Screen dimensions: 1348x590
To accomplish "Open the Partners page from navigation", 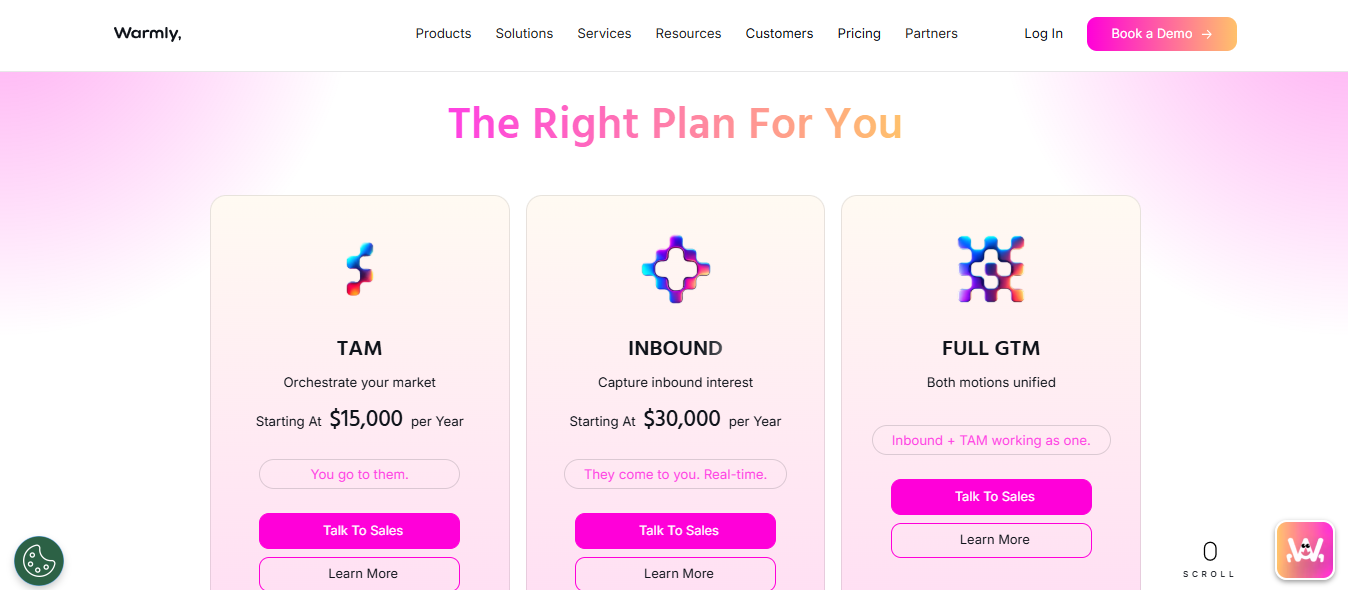I will [x=931, y=33].
